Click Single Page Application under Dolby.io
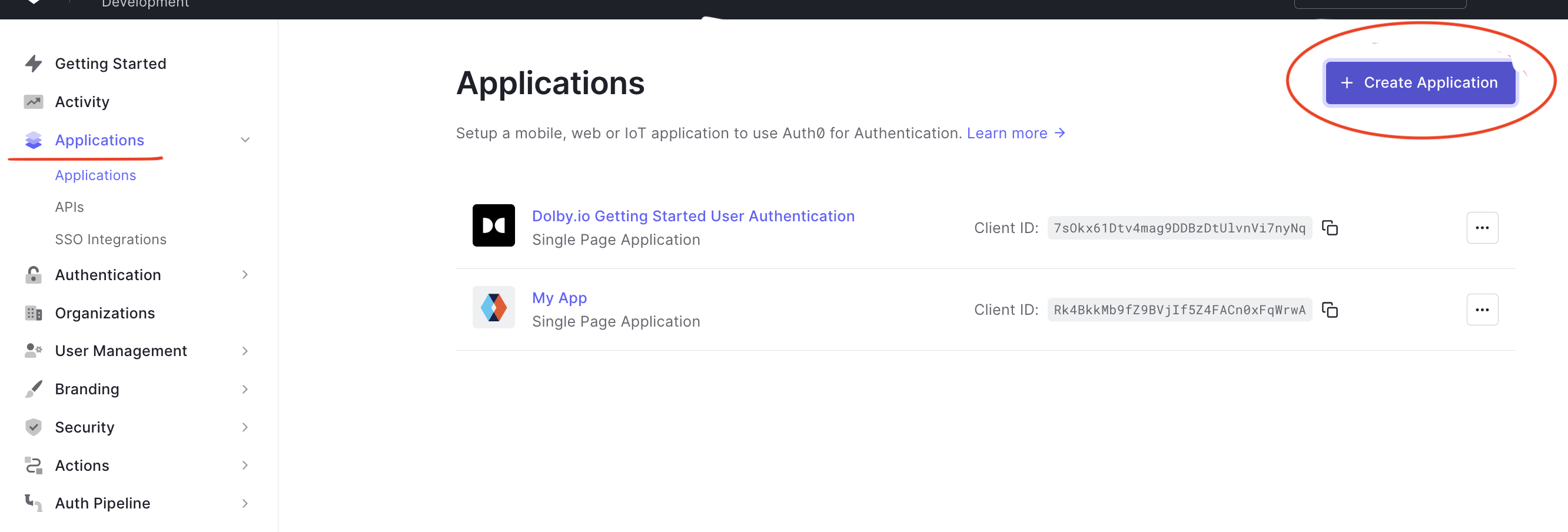 (x=616, y=240)
